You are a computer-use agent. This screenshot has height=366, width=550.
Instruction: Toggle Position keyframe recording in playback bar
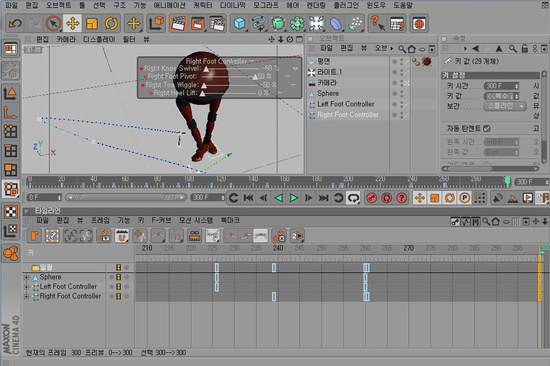[420, 198]
